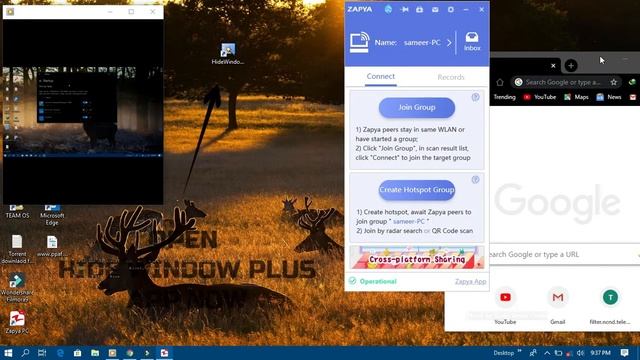The width and height of the screenshot is (640, 360).
Task: Switch to the Records tab in Zapya
Action: 451,77
